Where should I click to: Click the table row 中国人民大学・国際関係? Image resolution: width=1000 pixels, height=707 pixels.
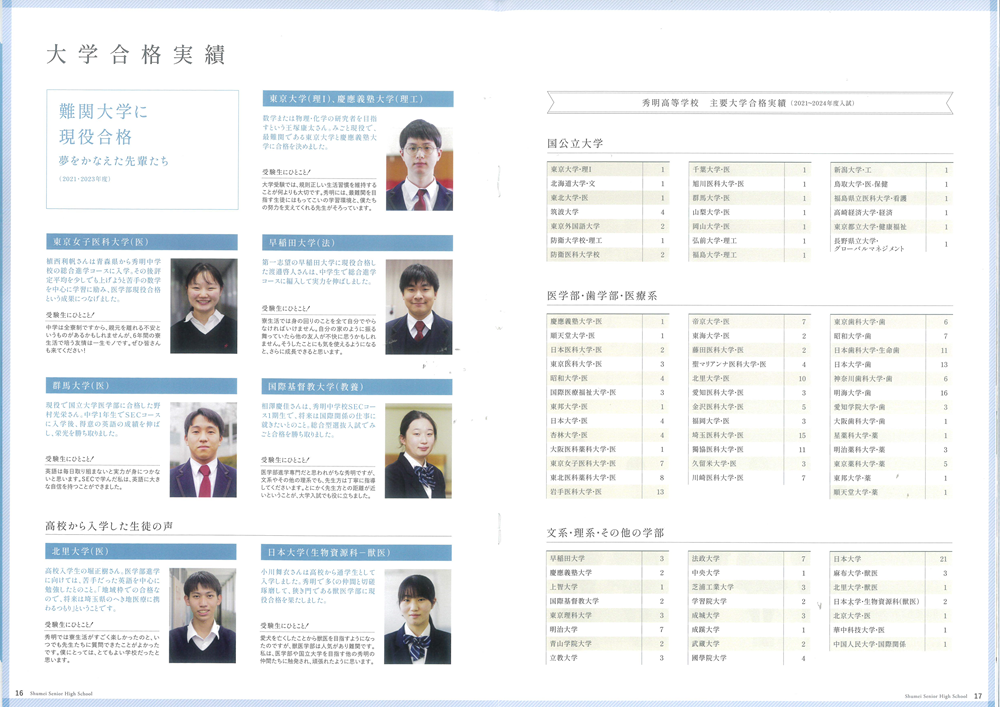(x=892, y=644)
